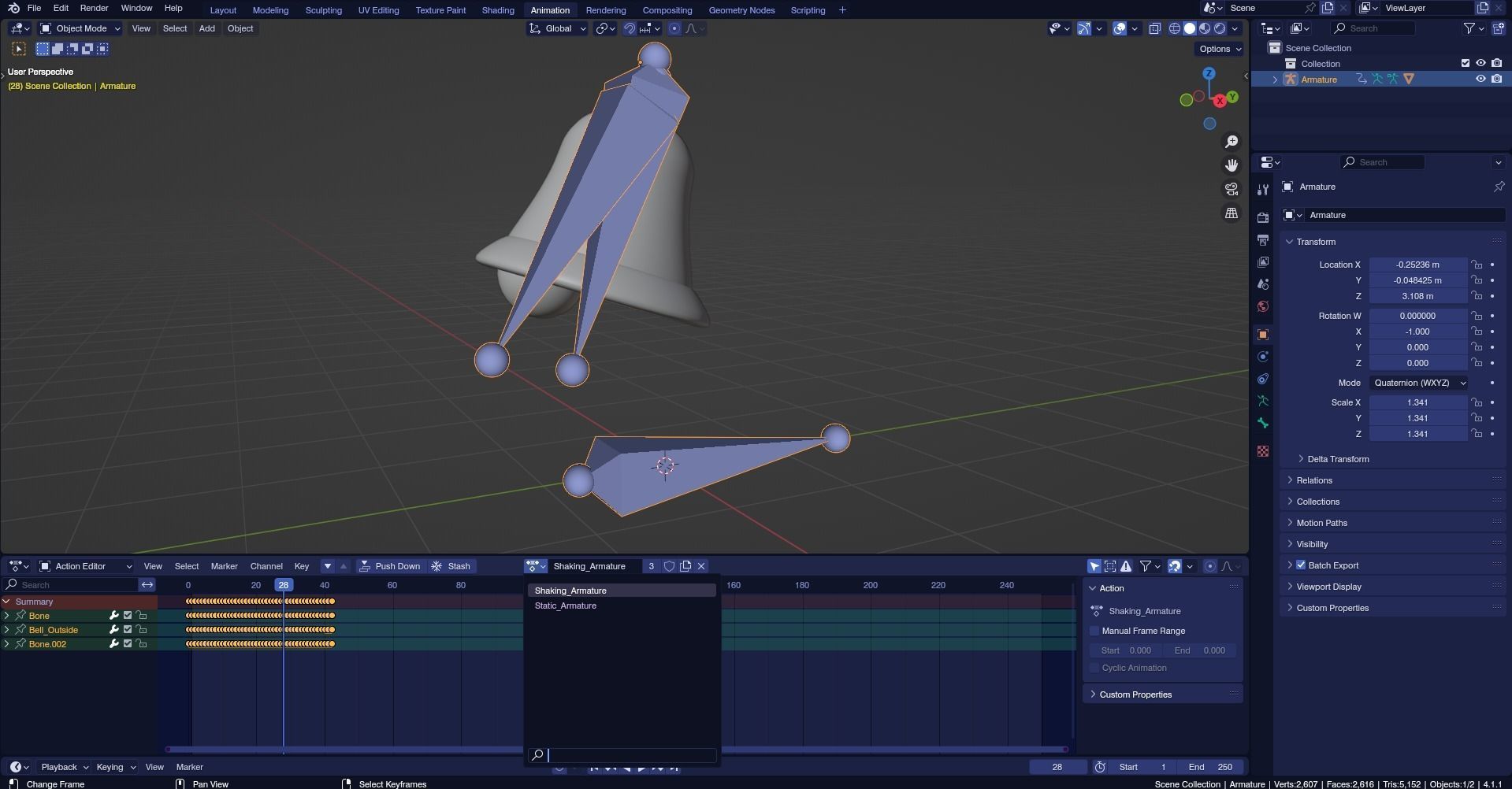The image size is (1512, 789).
Task: Open the Playback popover in timeline
Action: (64, 767)
